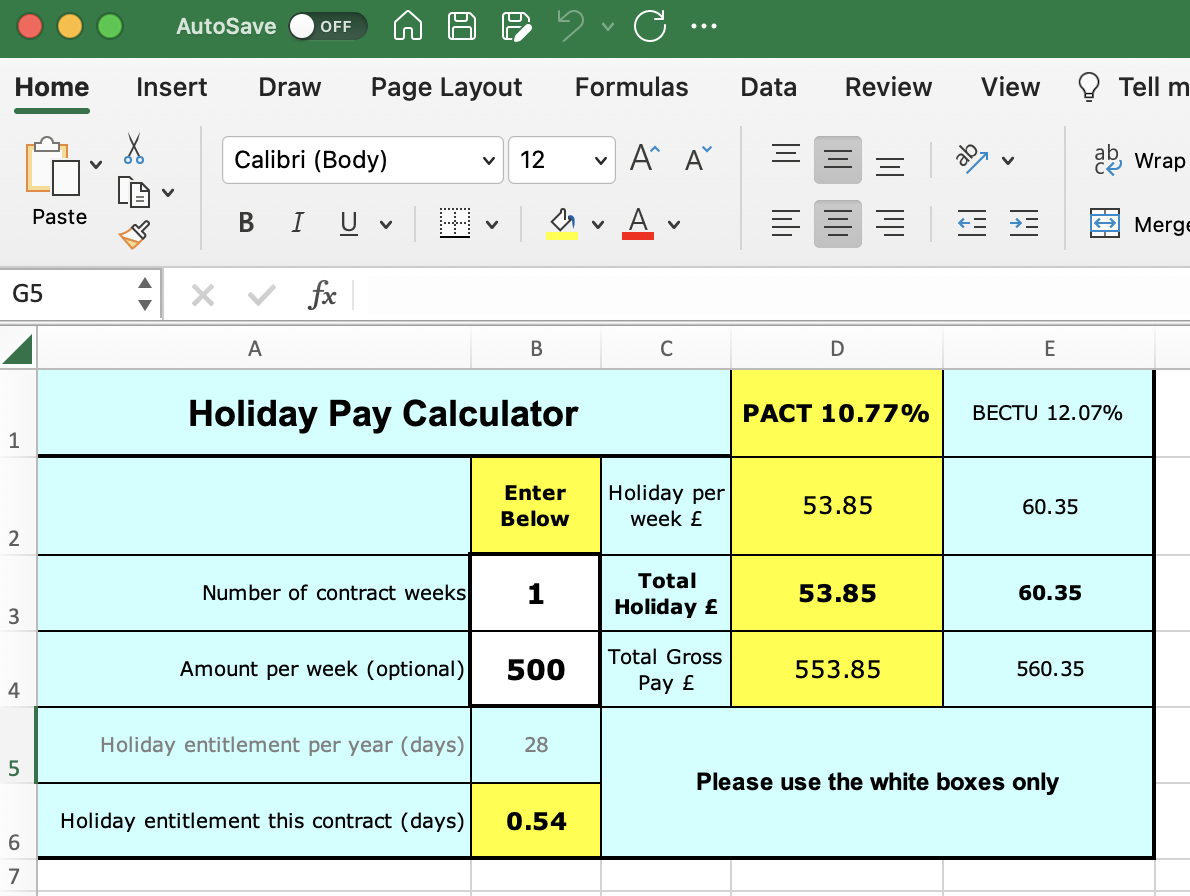Screen dimensions: 1190x896
Task: Click the Cut scissors icon
Action: point(134,149)
